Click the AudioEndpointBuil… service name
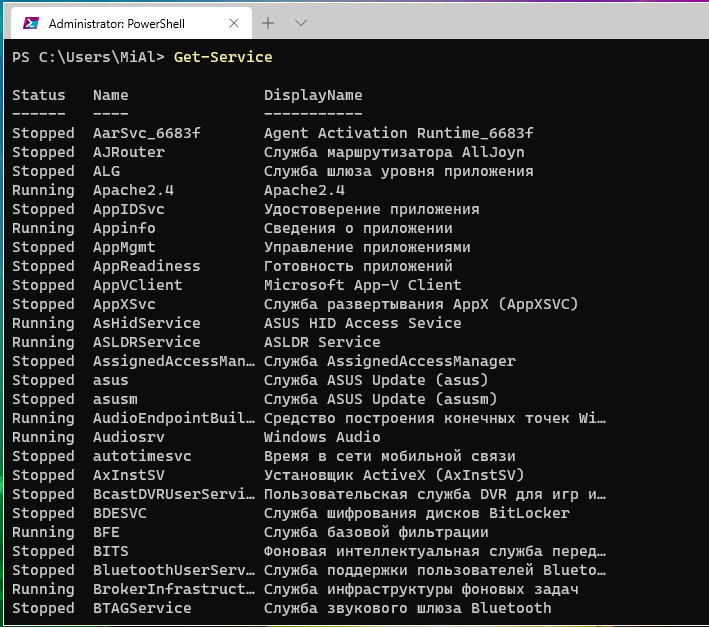This screenshot has width=709, height=627. pyautogui.click(x=174, y=418)
